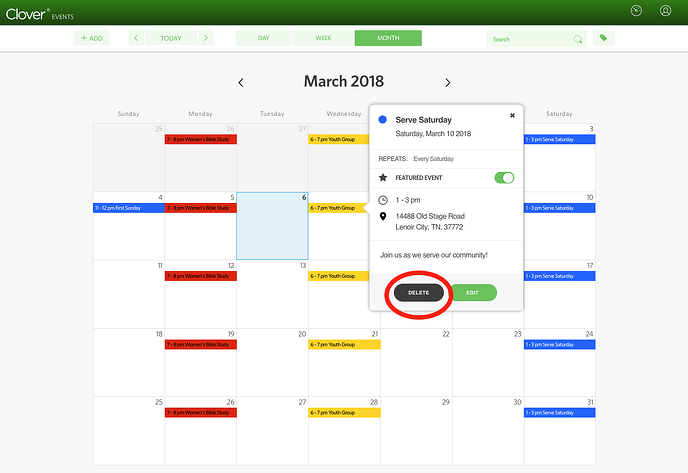
Task: Open Women's Bible Study on March 12
Action: point(201,276)
